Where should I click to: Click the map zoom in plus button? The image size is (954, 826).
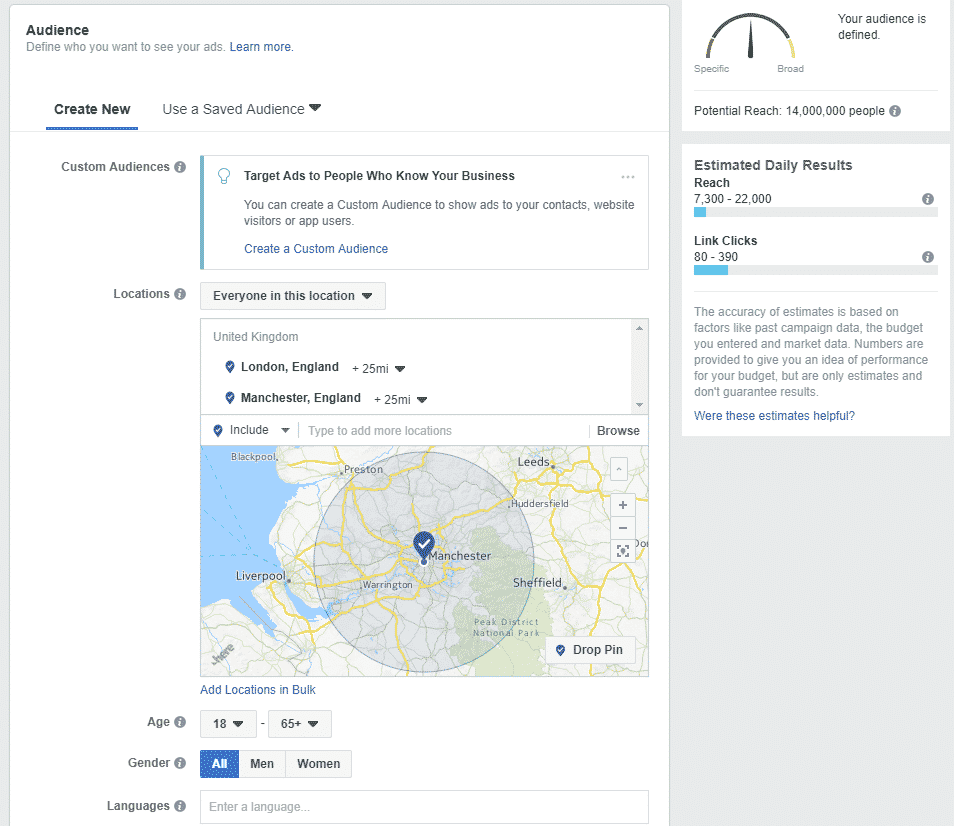pos(622,505)
